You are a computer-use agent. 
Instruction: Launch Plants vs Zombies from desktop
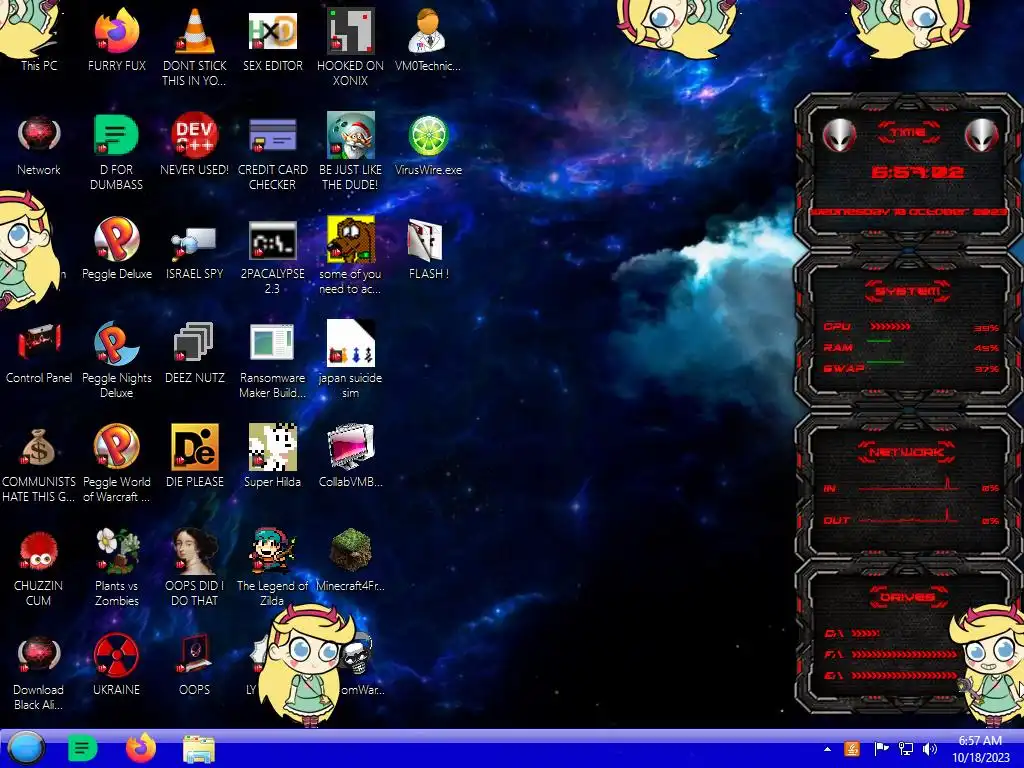click(x=116, y=567)
